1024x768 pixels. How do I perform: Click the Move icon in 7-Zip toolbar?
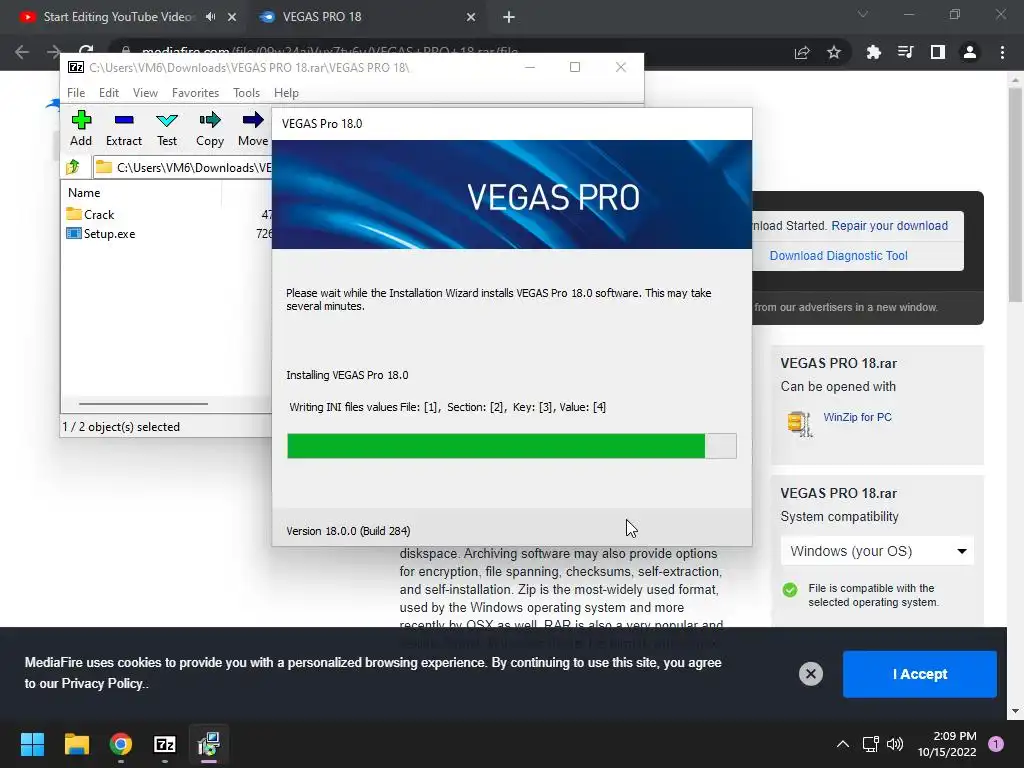click(253, 129)
